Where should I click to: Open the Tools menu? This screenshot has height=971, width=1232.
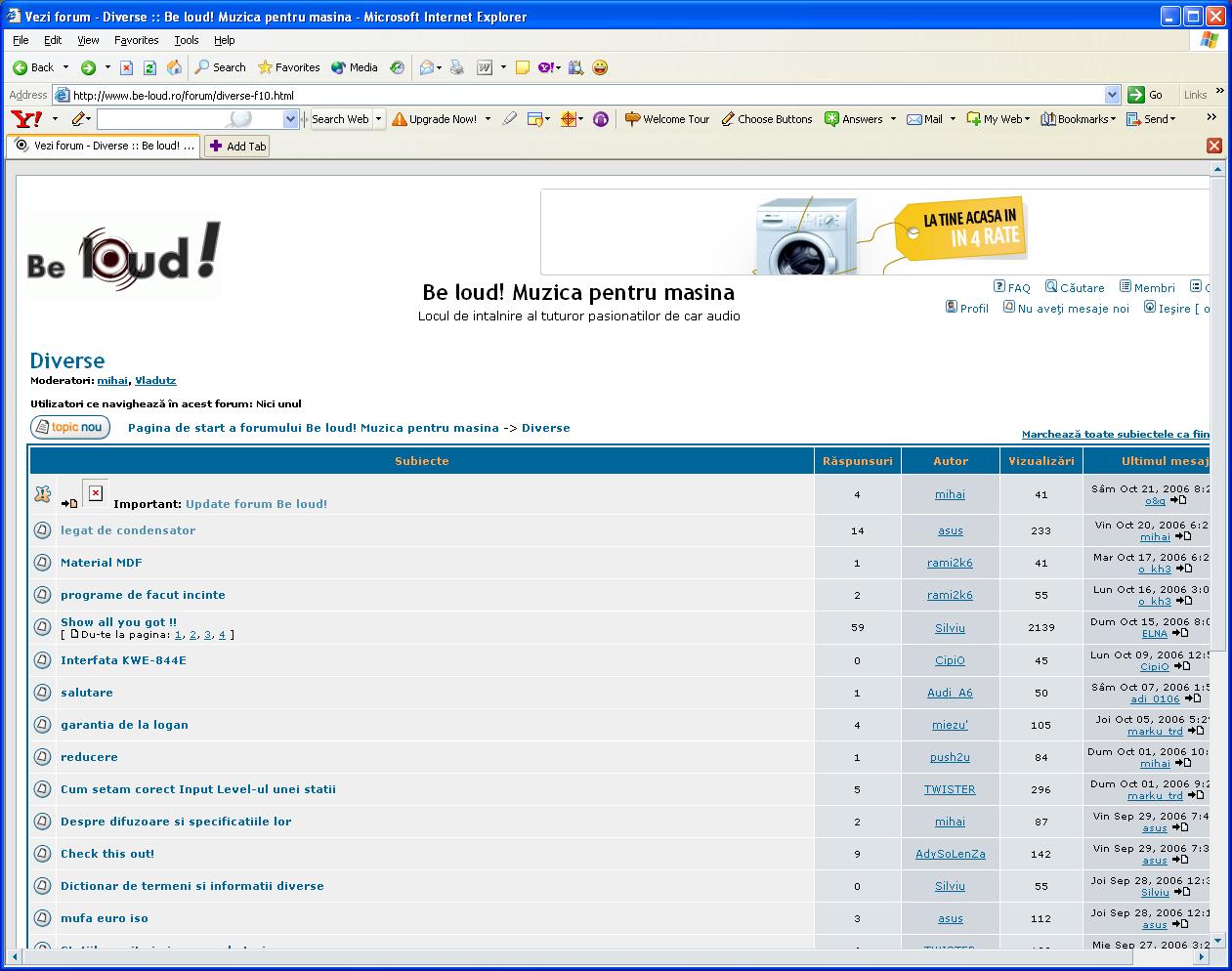click(186, 40)
